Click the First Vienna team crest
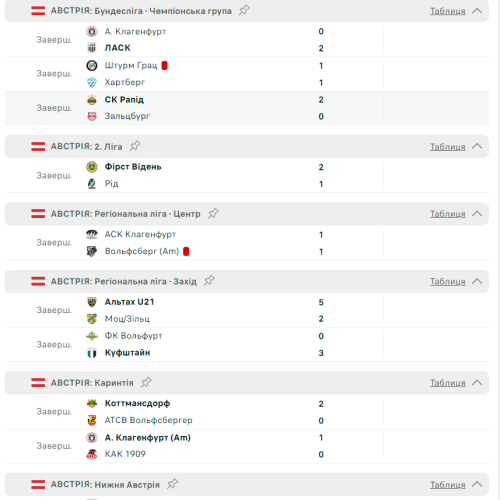 pyautogui.click(x=92, y=167)
